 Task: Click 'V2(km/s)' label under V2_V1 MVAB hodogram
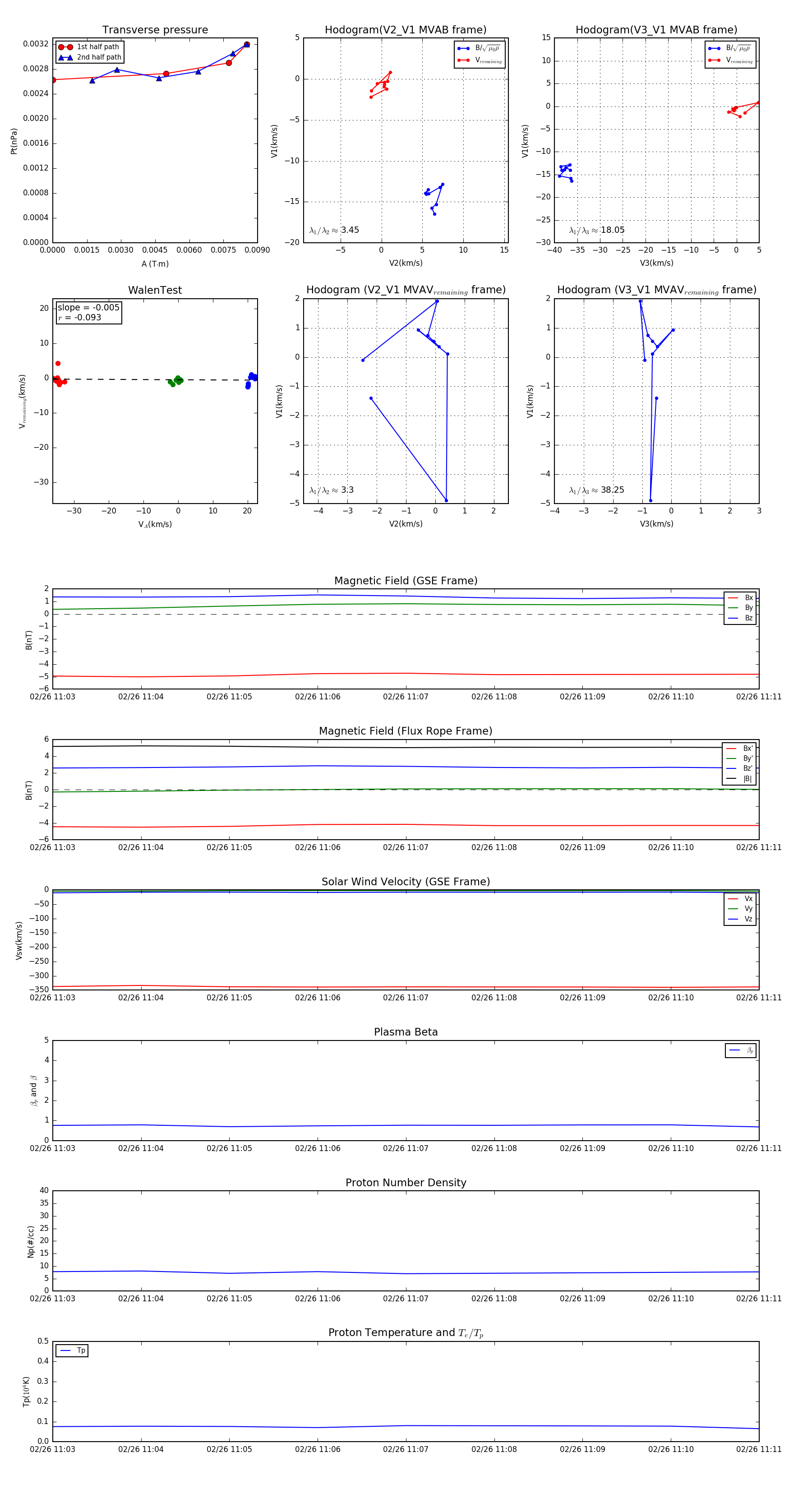click(406, 263)
